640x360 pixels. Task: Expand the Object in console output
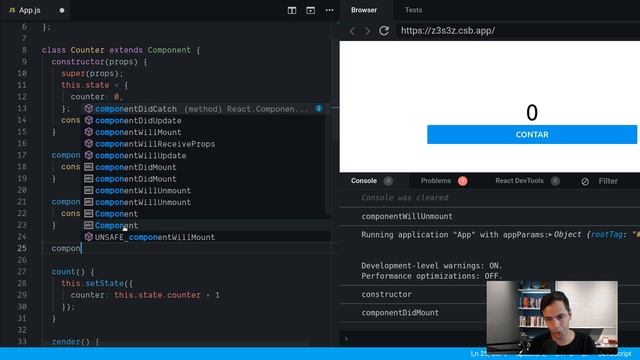[x=551, y=235]
